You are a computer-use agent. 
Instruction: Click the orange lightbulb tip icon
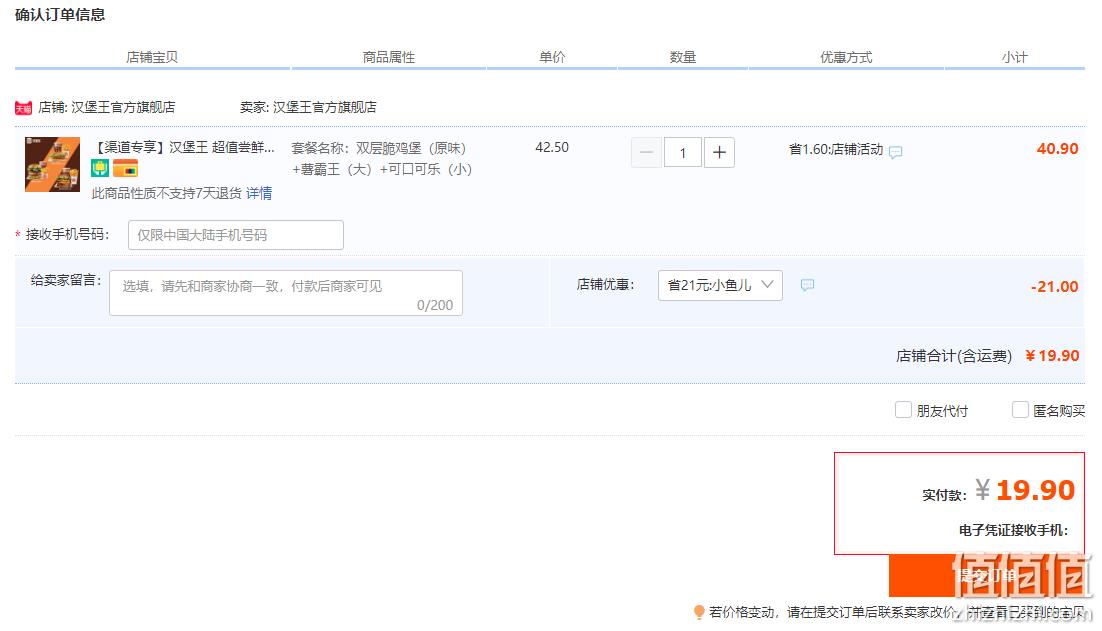699,612
